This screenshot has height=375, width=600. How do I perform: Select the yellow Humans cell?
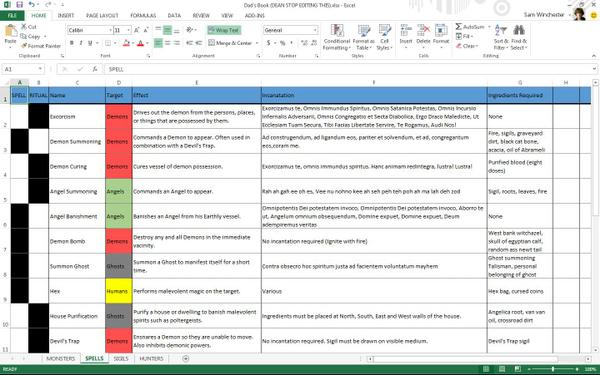[119, 291]
